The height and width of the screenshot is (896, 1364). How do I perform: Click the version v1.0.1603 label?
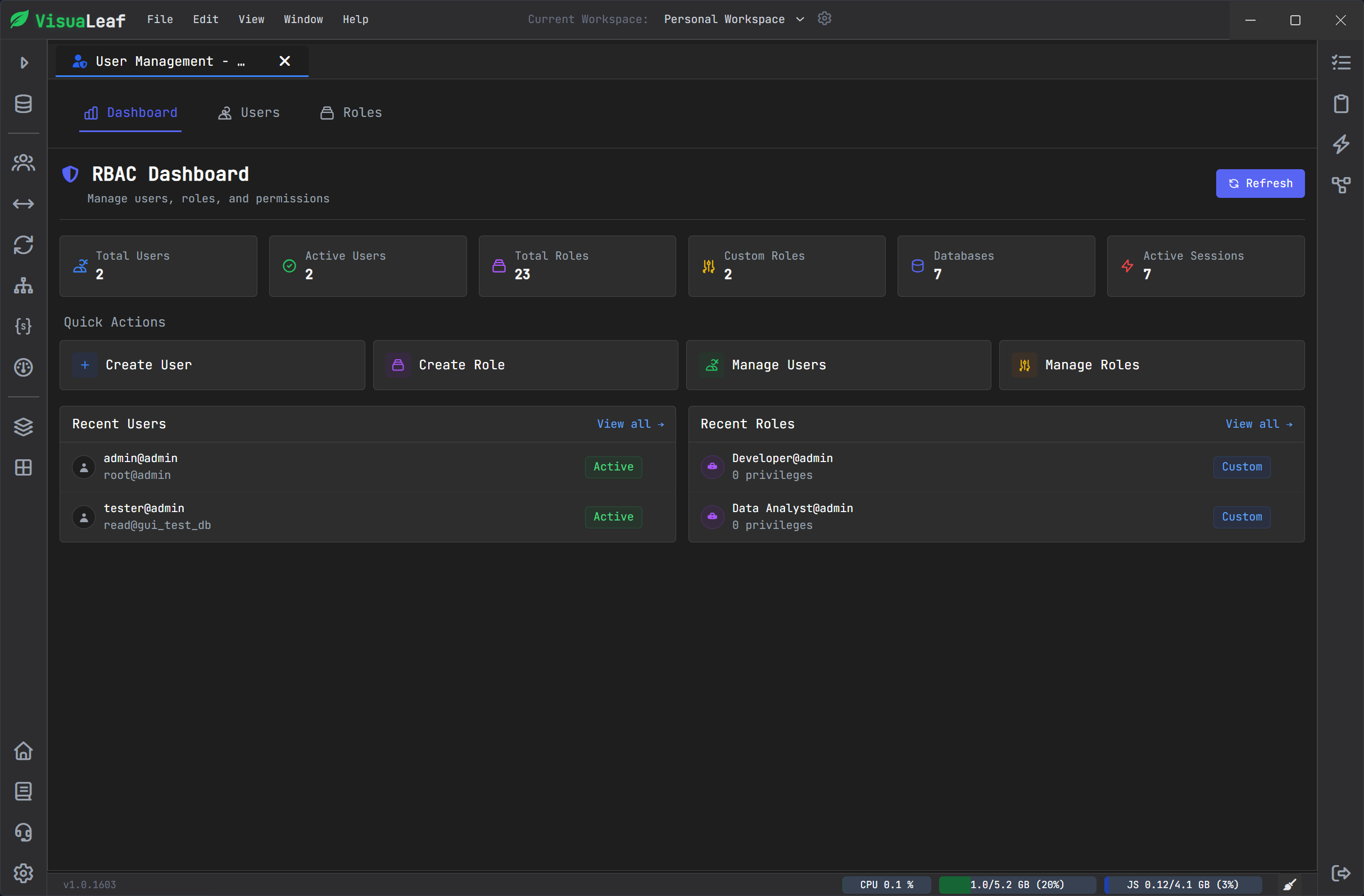pyautogui.click(x=89, y=885)
